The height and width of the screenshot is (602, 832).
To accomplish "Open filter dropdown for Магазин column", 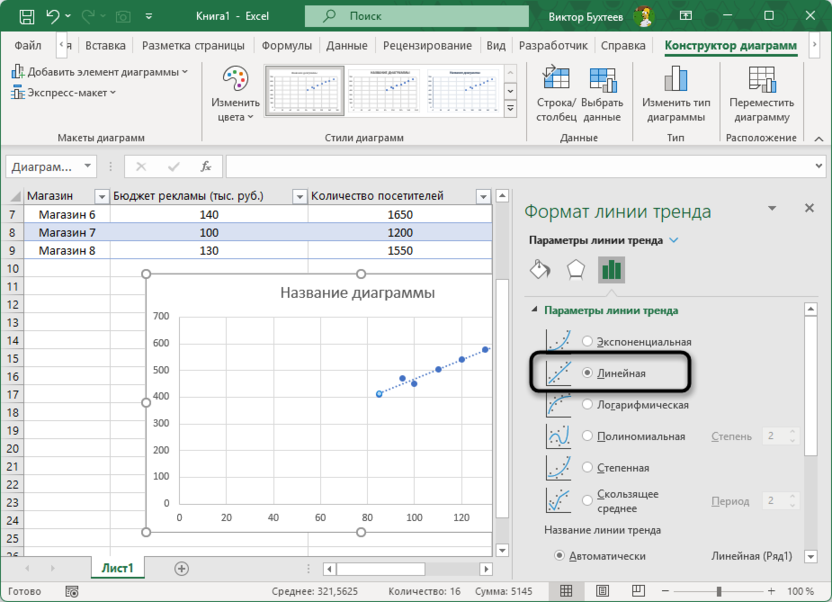I will (x=101, y=196).
